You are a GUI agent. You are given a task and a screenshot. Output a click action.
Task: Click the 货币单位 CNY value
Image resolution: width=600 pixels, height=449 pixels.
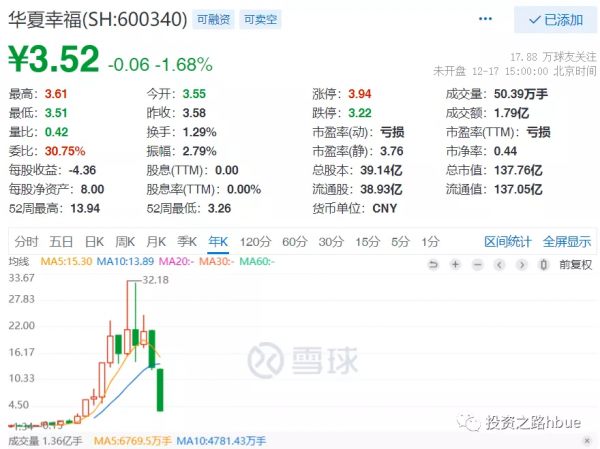(x=385, y=209)
